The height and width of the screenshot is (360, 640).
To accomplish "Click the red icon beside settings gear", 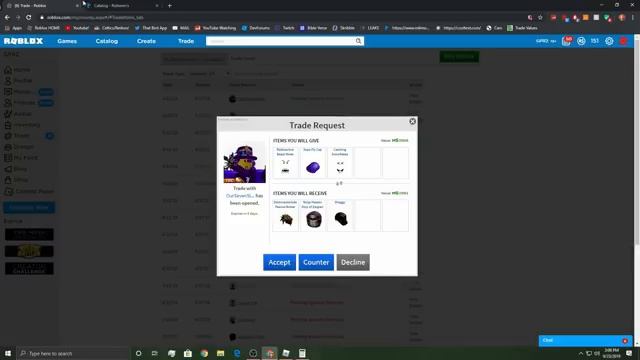I will click(623, 41).
